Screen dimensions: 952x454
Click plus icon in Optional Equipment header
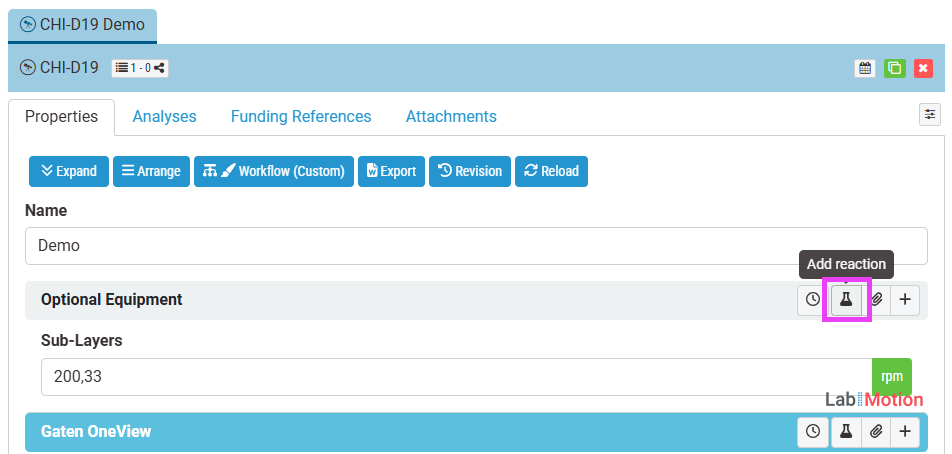pos(905,299)
